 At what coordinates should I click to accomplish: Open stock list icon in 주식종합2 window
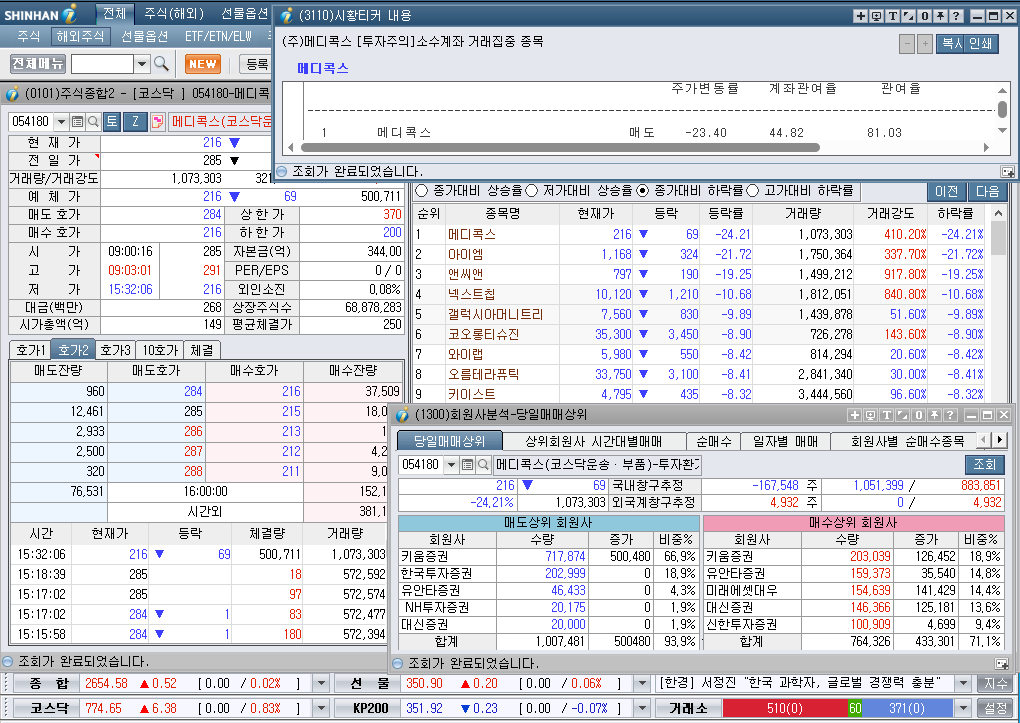coord(77,122)
